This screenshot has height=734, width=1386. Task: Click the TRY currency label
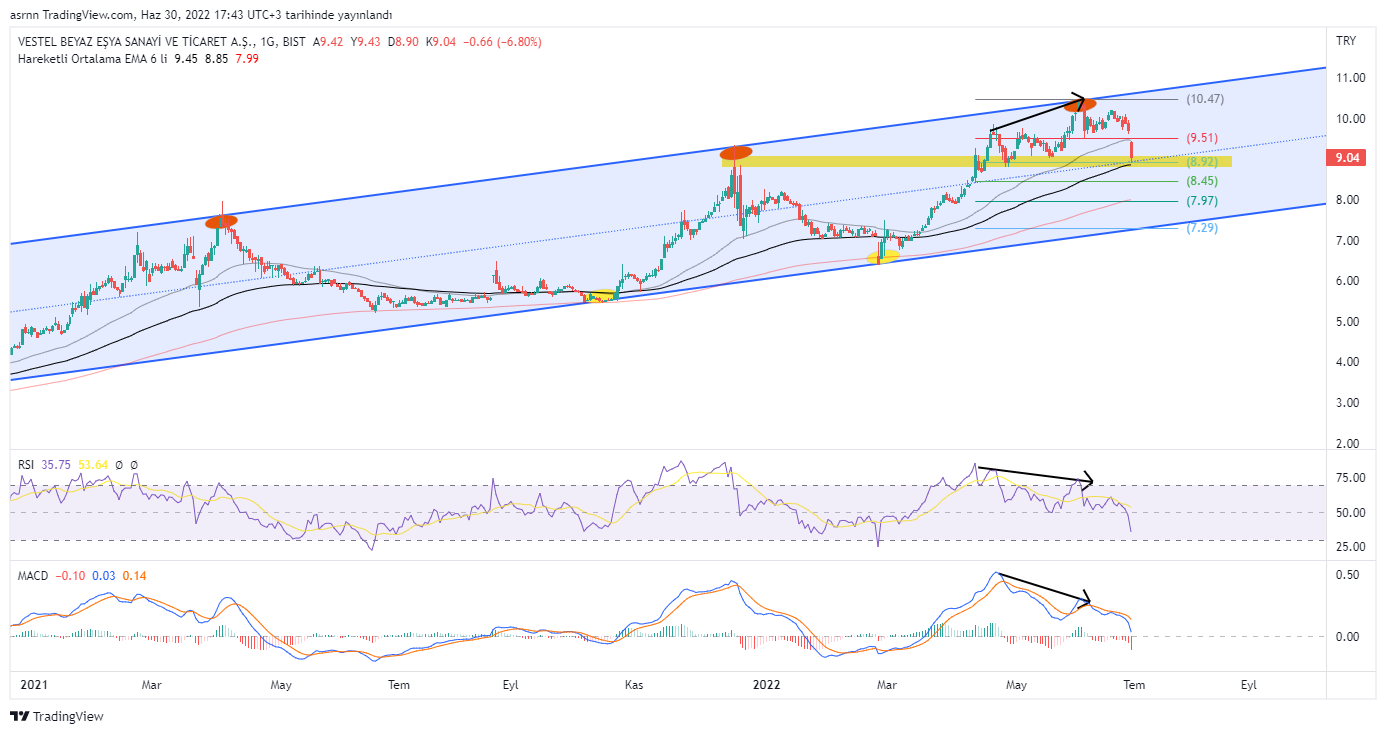(1346, 41)
